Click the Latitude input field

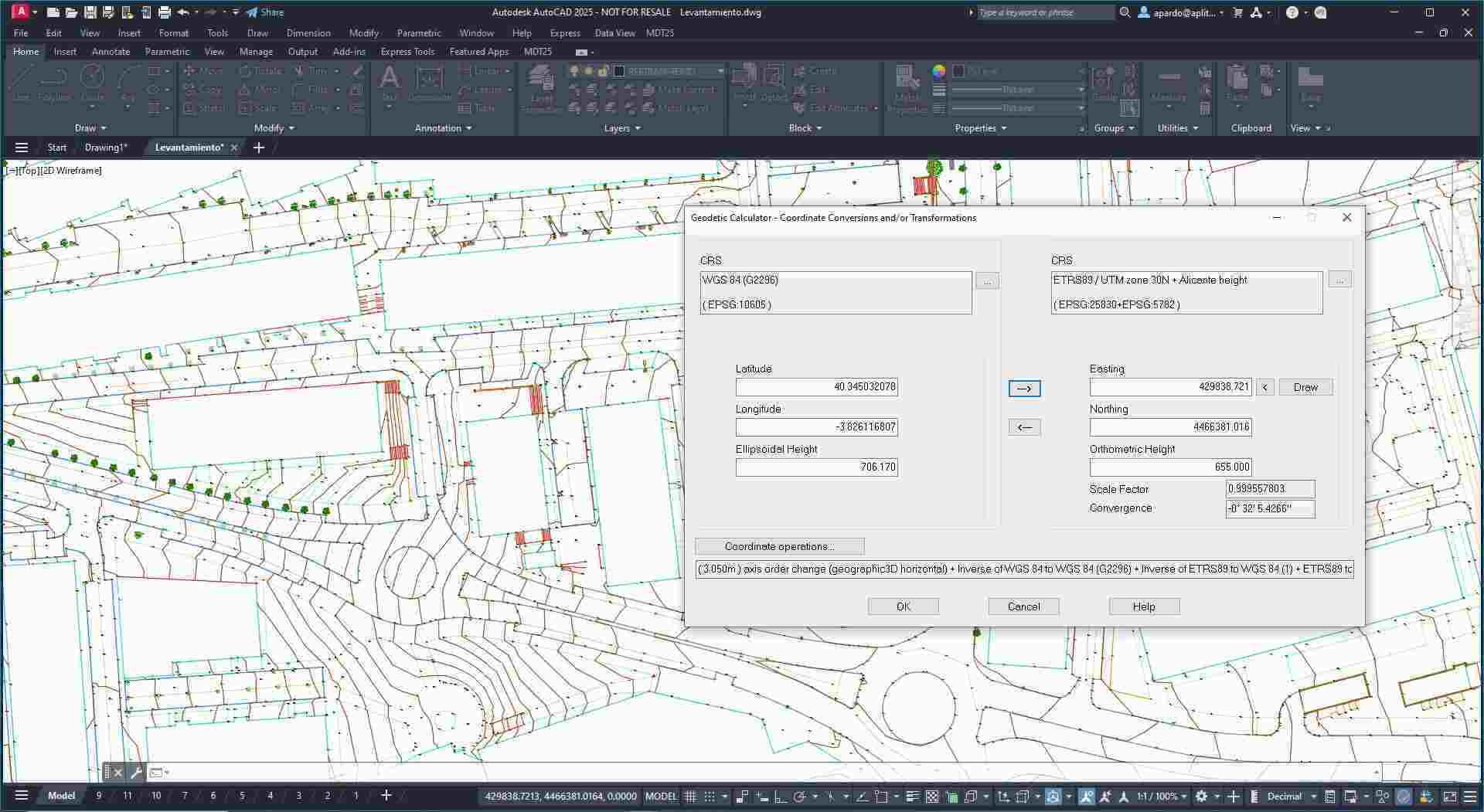pyautogui.click(x=816, y=387)
